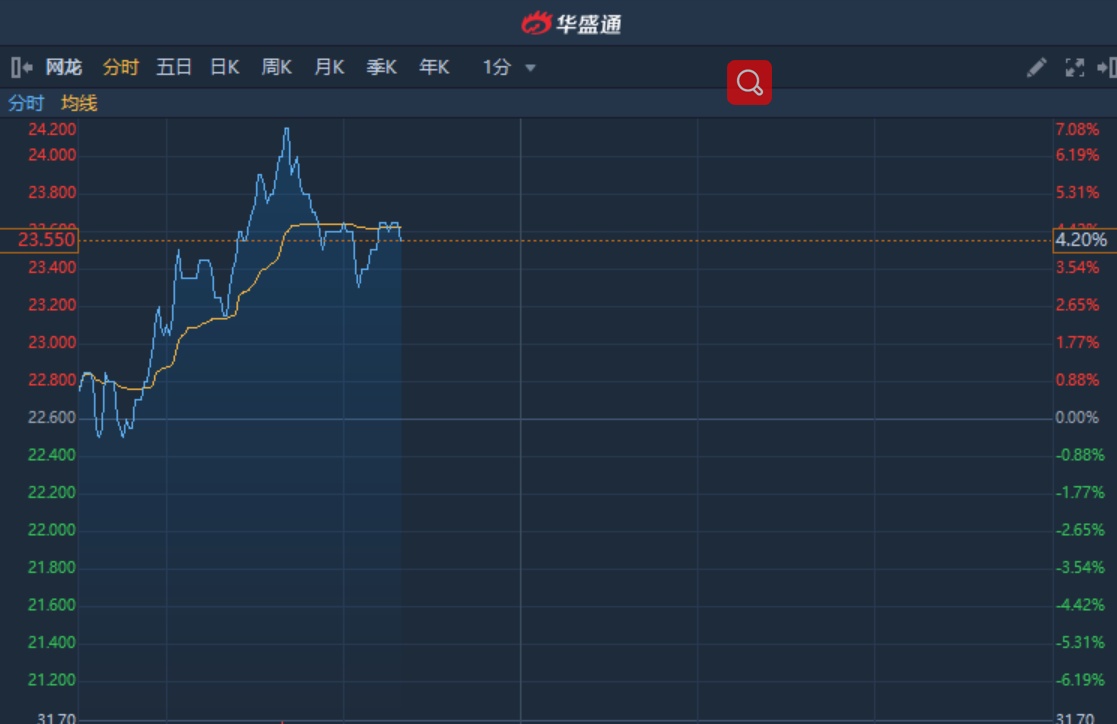Screen dimensions: 1117x724
Task: Click the 华盛通 logo in title bar
Action: 572,23
